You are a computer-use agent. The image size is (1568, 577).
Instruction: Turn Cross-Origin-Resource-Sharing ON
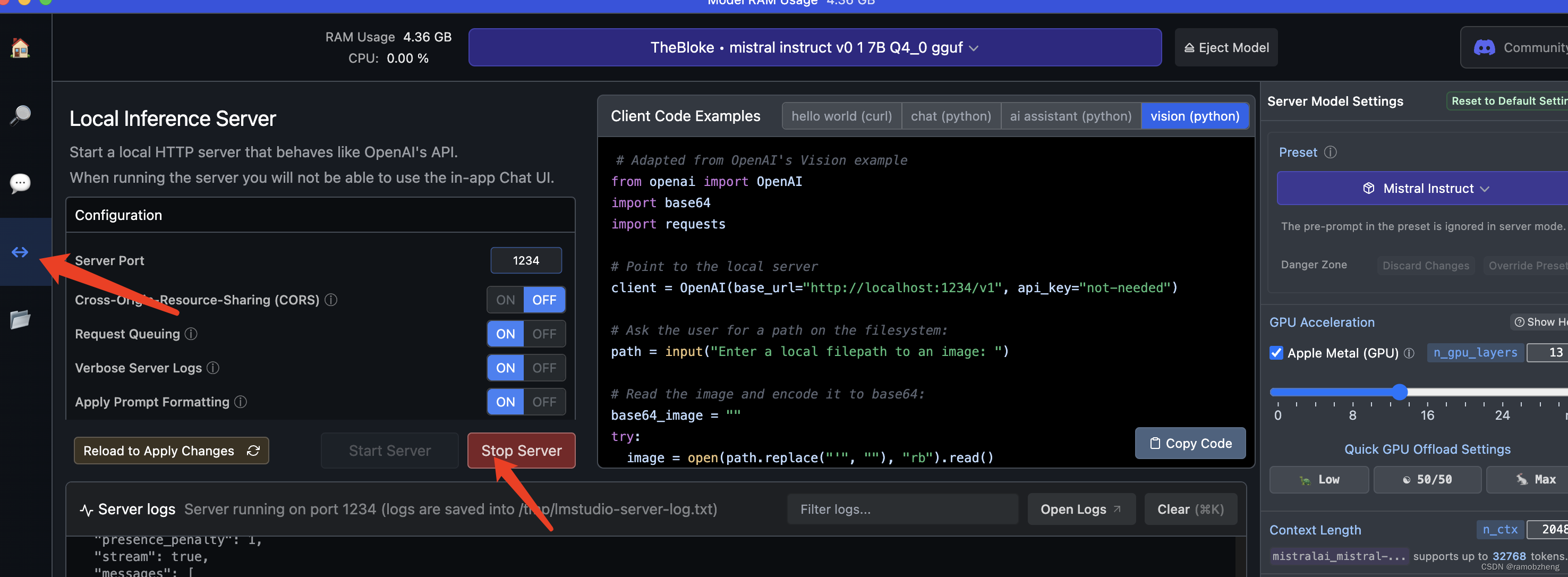pos(505,300)
